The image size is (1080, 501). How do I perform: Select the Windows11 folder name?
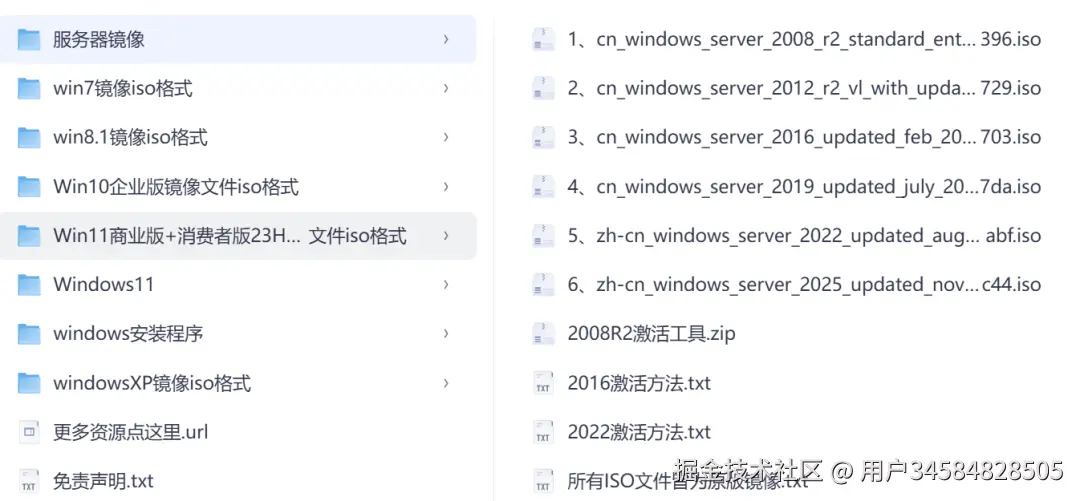pyautogui.click(x=103, y=285)
